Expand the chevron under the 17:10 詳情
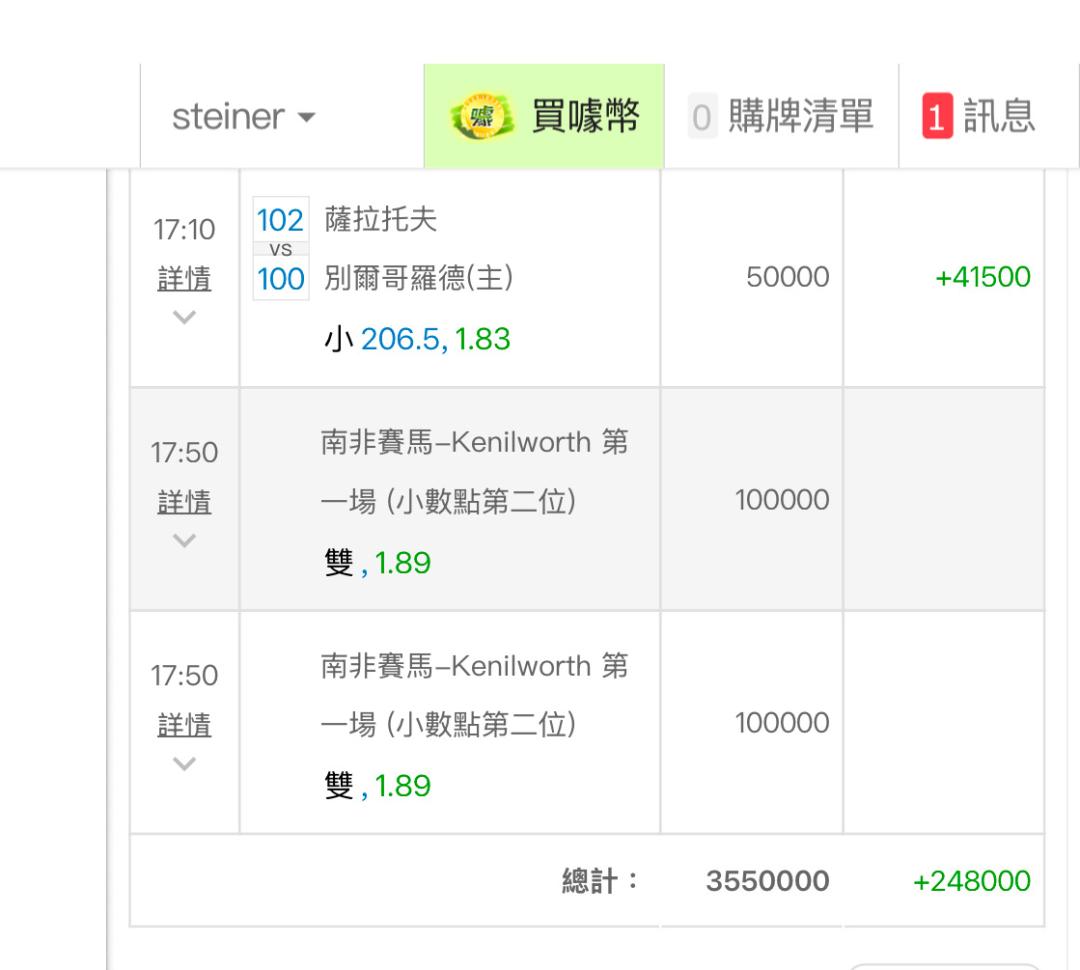Image resolution: width=1080 pixels, height=970 pixels. 184,318
